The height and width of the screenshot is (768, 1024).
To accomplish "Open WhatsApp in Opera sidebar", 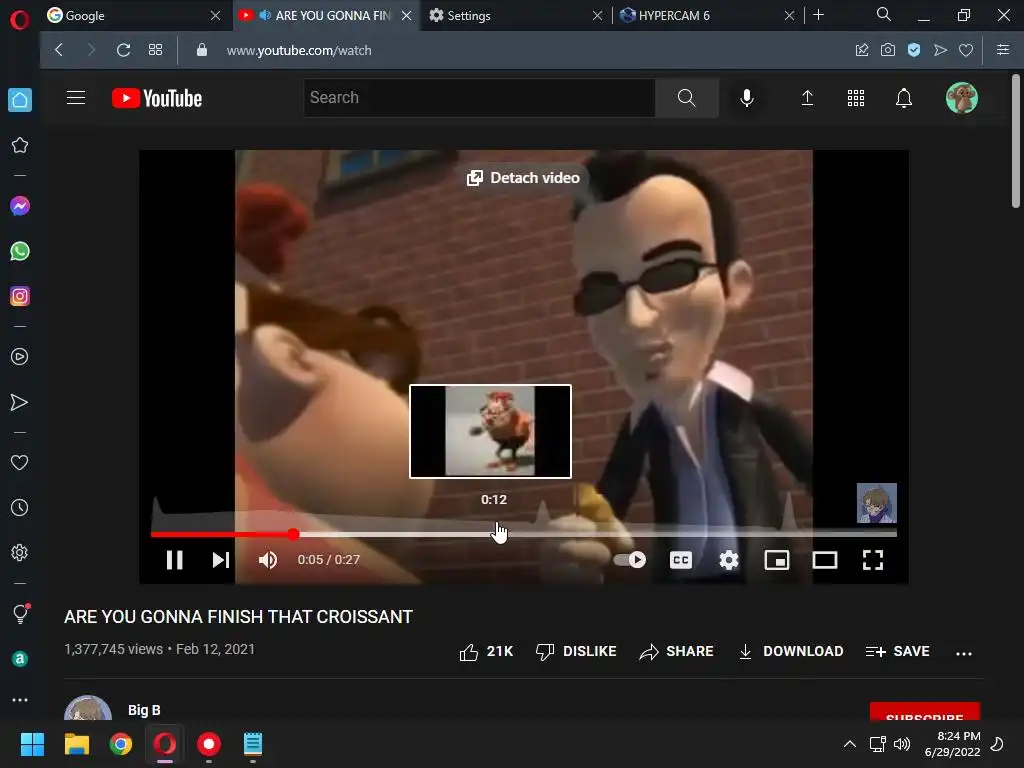I will point(20,251).
